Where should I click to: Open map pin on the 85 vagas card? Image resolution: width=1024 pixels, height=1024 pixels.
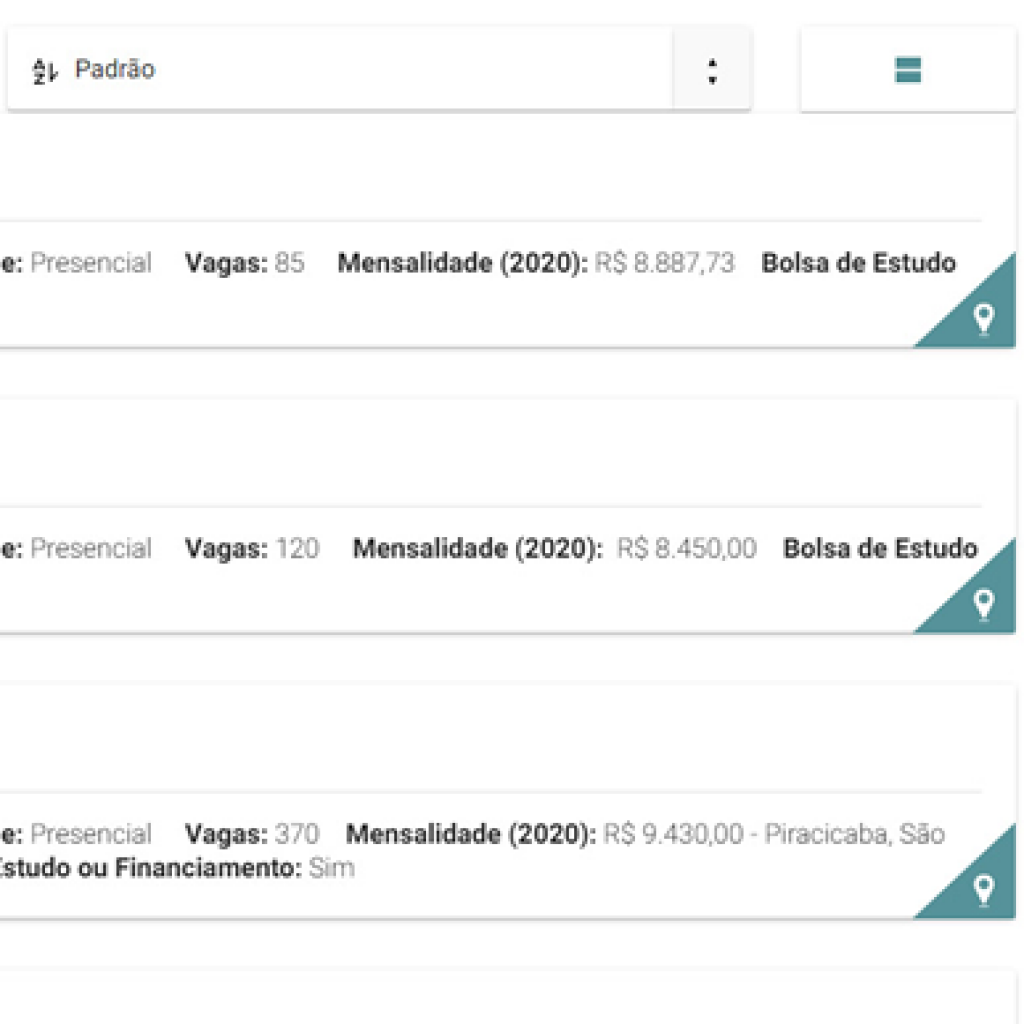[x=984, y=319]
